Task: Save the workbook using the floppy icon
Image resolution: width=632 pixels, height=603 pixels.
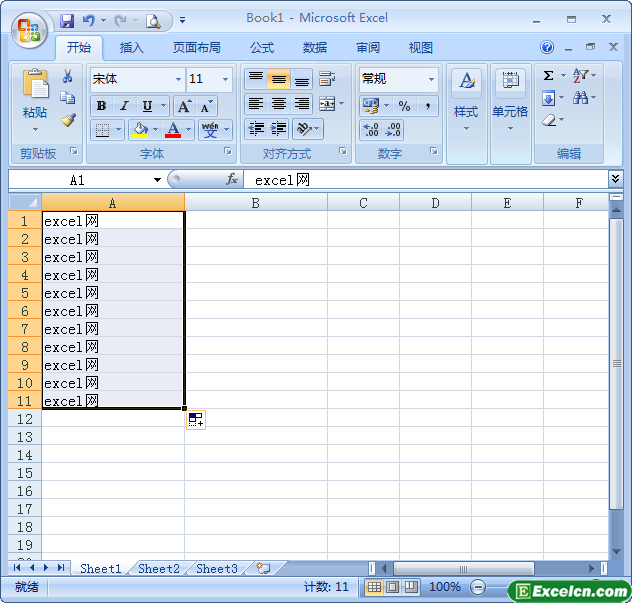Action: 67,20
